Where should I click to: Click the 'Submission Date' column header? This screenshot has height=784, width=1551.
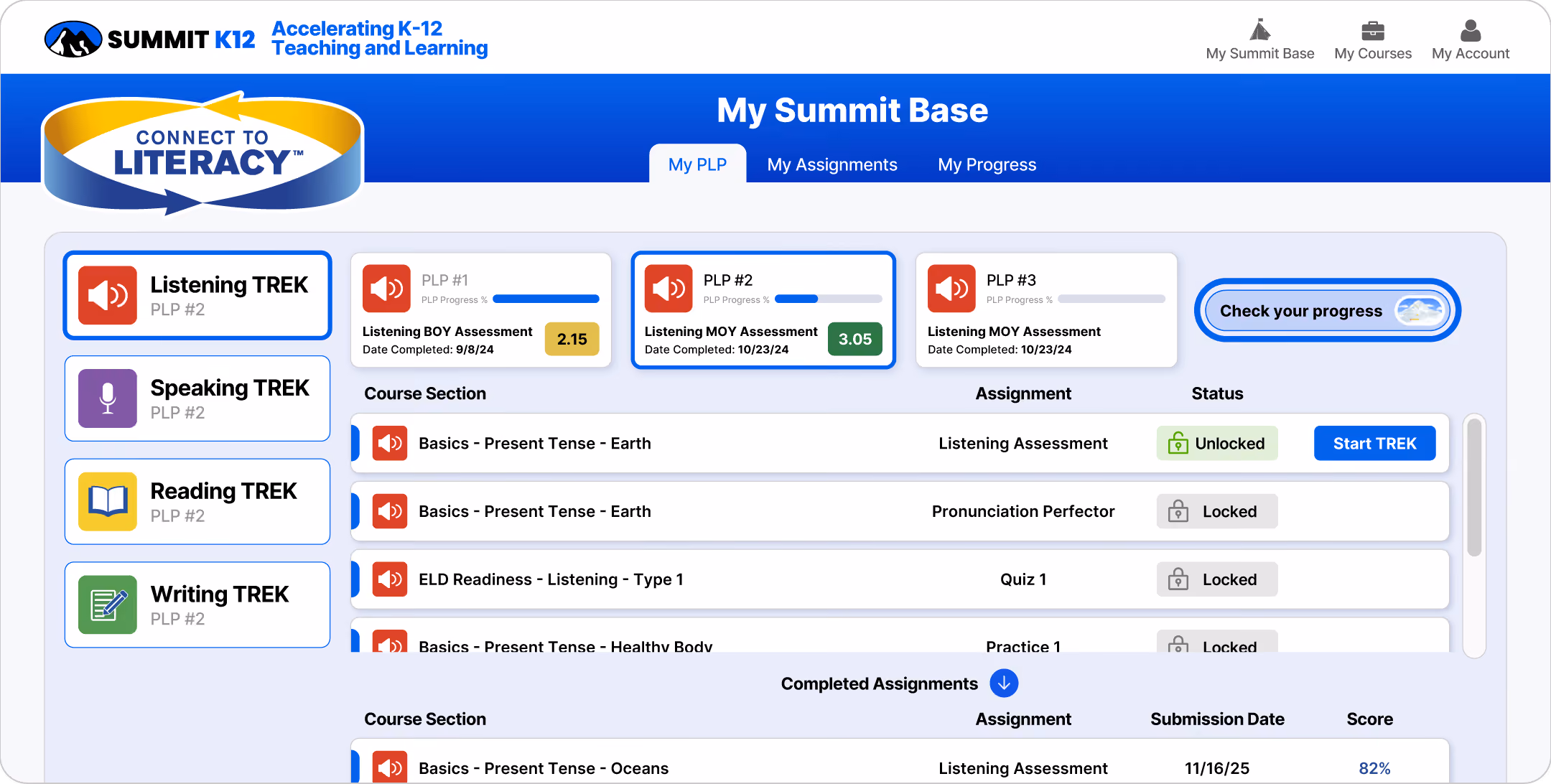(1217, 719)
